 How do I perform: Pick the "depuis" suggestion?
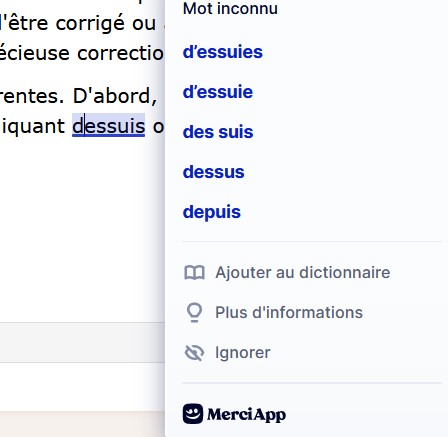212,212
